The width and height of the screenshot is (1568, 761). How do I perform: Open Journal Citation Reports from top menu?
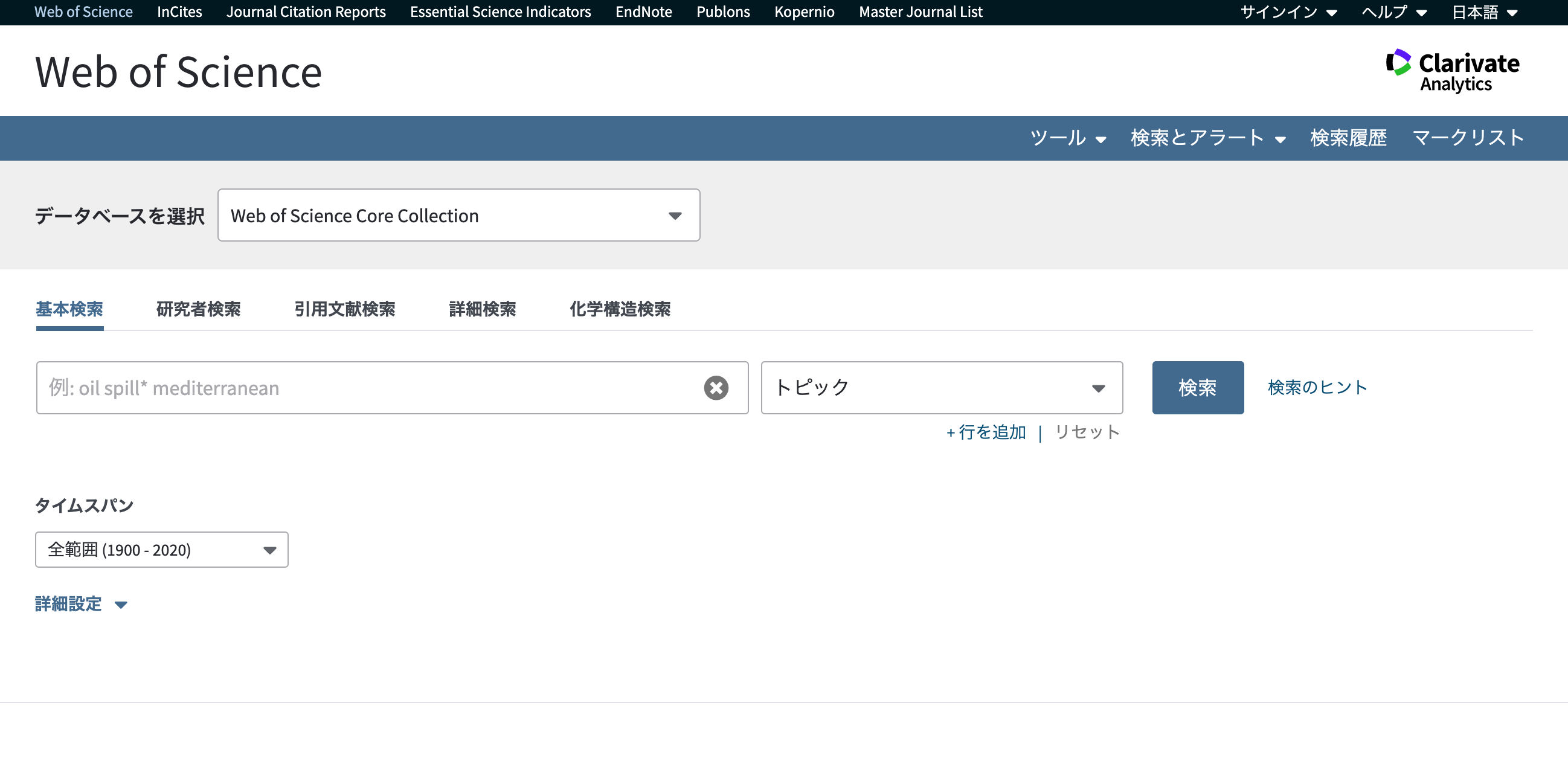[x=306, y=11]
